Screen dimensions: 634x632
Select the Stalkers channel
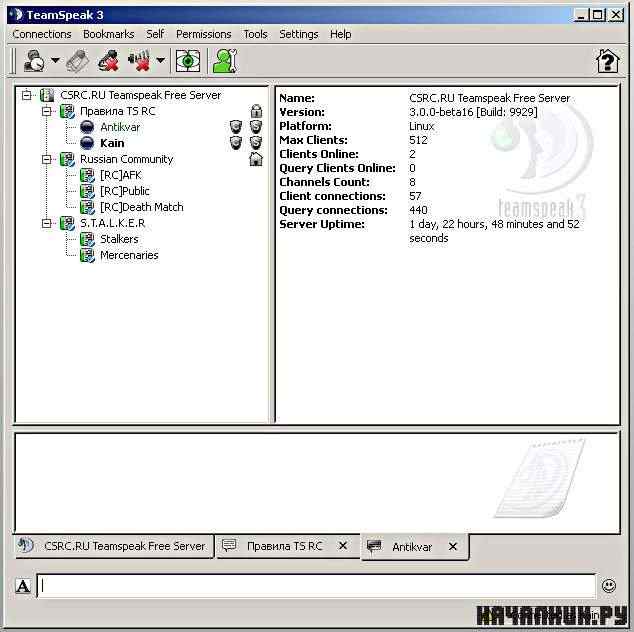pyautogui.click(x=119, y=239)
